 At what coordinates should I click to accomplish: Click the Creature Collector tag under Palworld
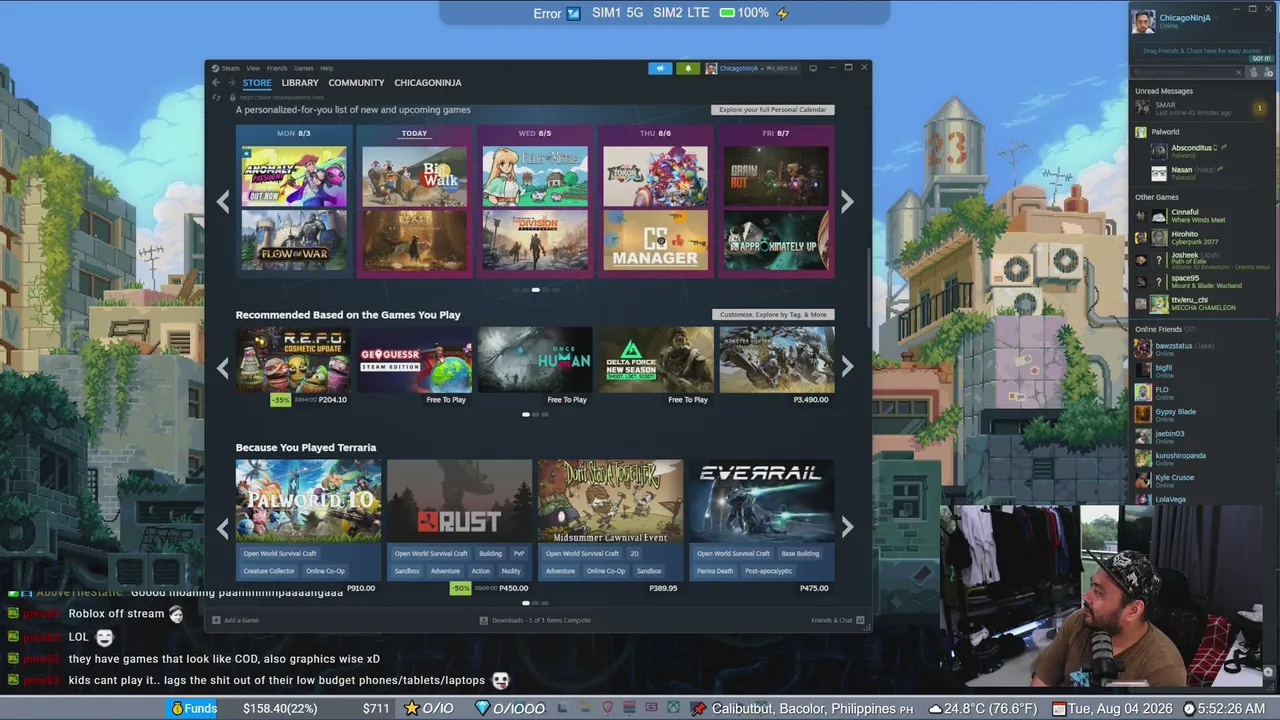[269, 571]
